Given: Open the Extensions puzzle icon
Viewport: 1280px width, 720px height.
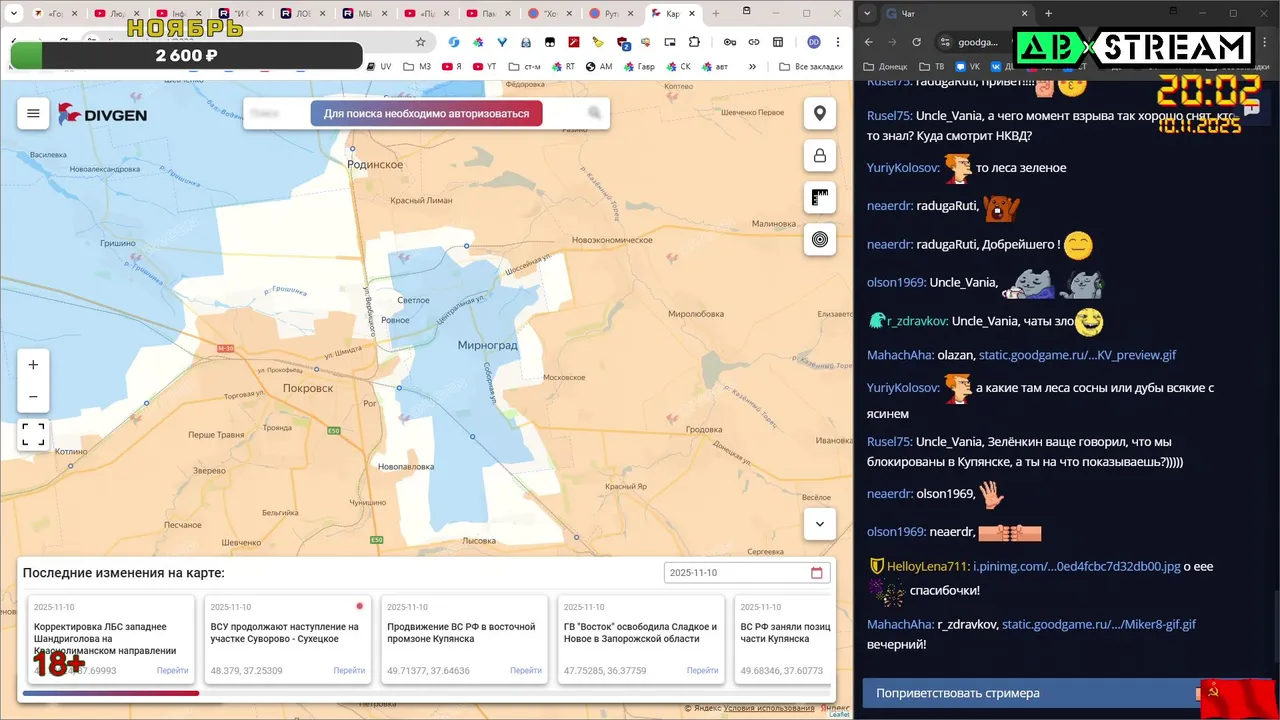Looking at the screenshot, I should pos(695,42).
